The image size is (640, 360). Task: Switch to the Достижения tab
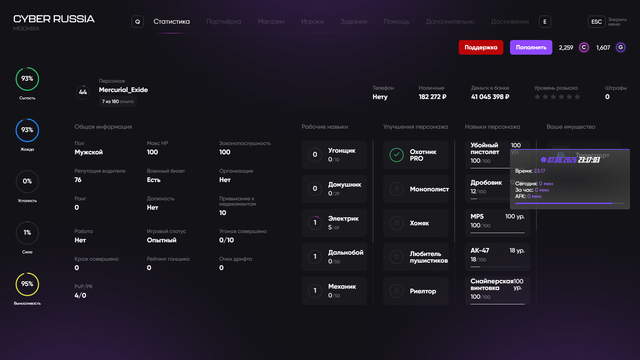coord(509,22)
